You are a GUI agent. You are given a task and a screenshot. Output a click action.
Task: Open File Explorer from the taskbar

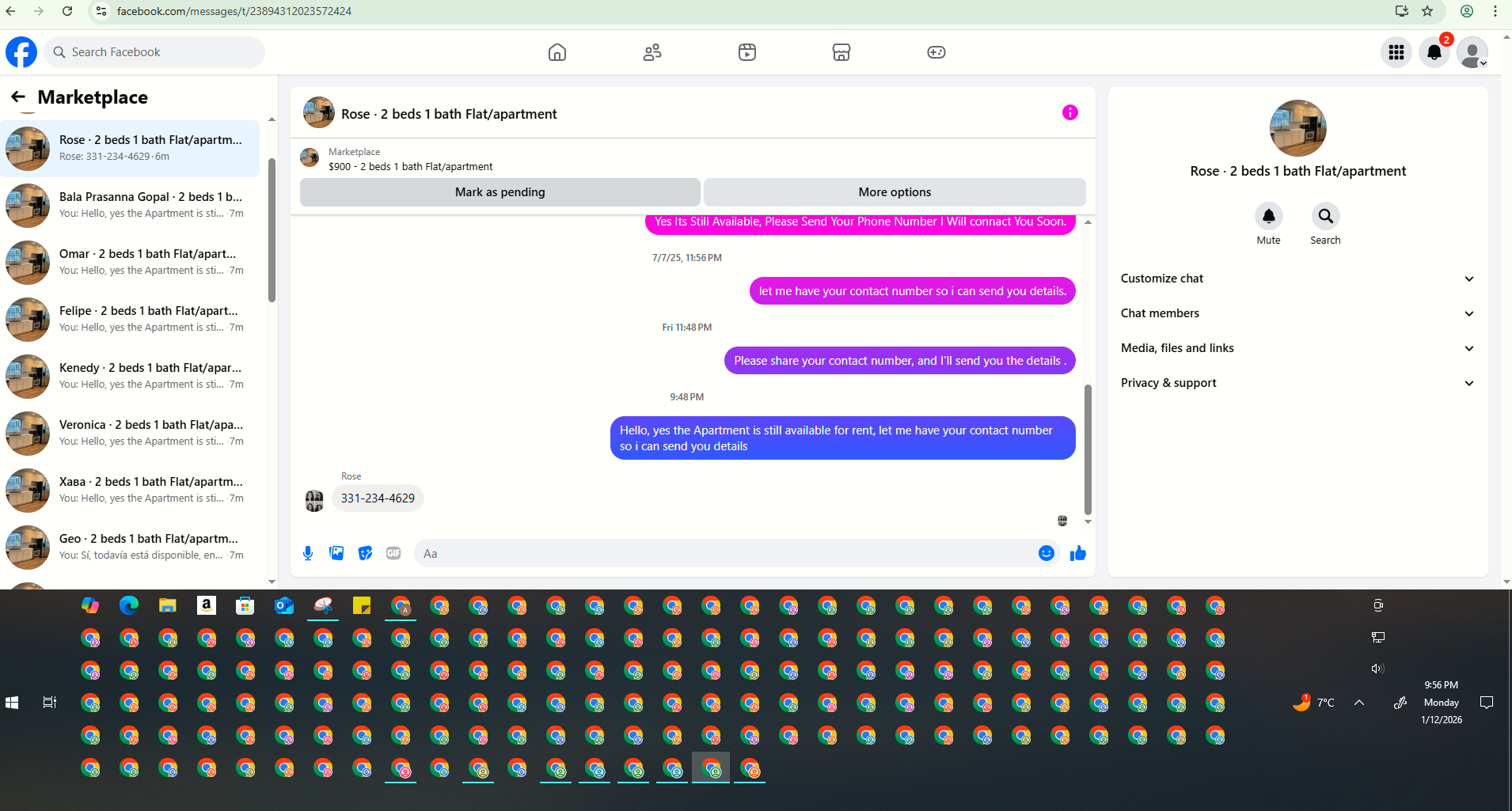coord(168,606)
